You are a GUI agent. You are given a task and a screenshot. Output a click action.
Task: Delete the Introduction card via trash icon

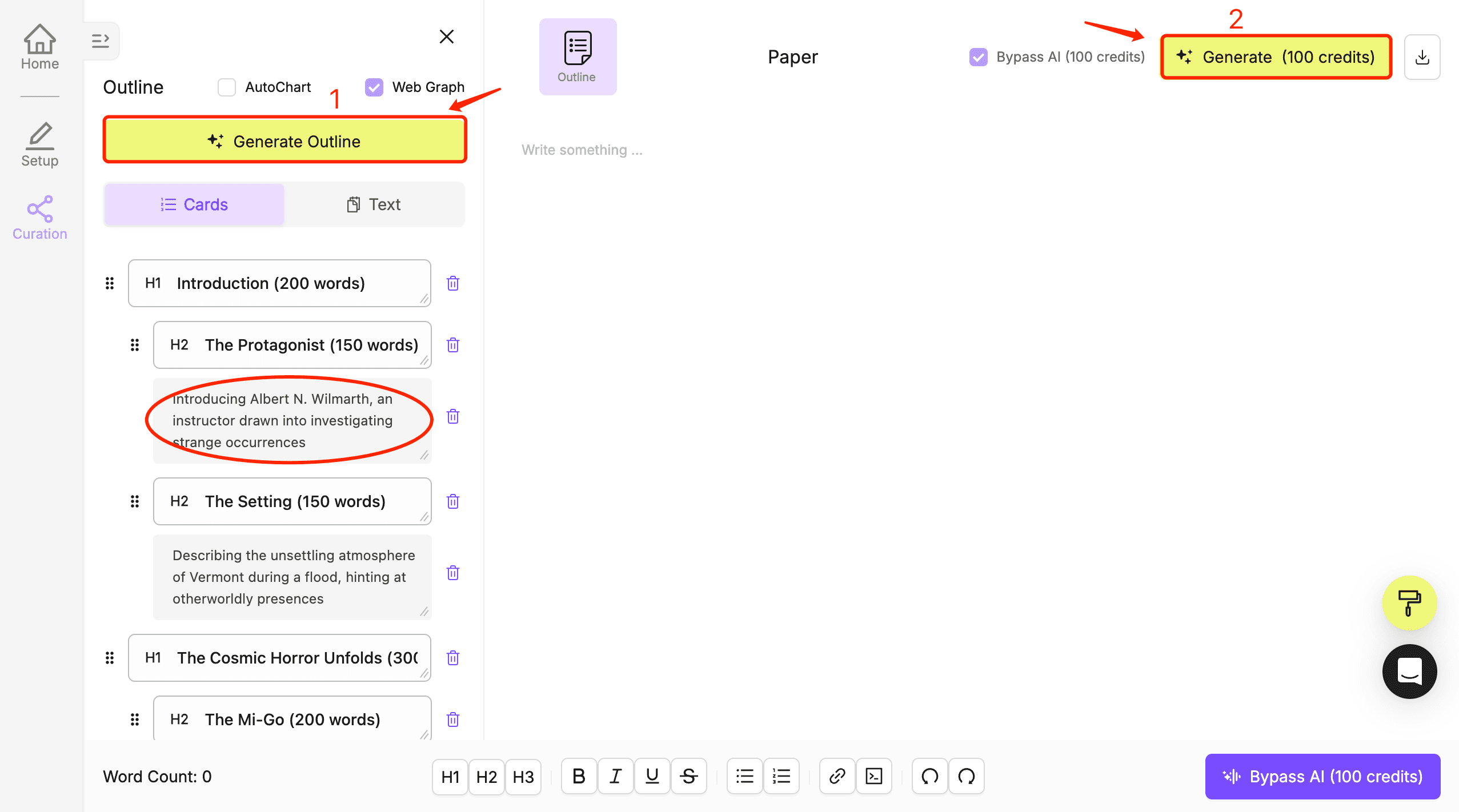[453, 283]
